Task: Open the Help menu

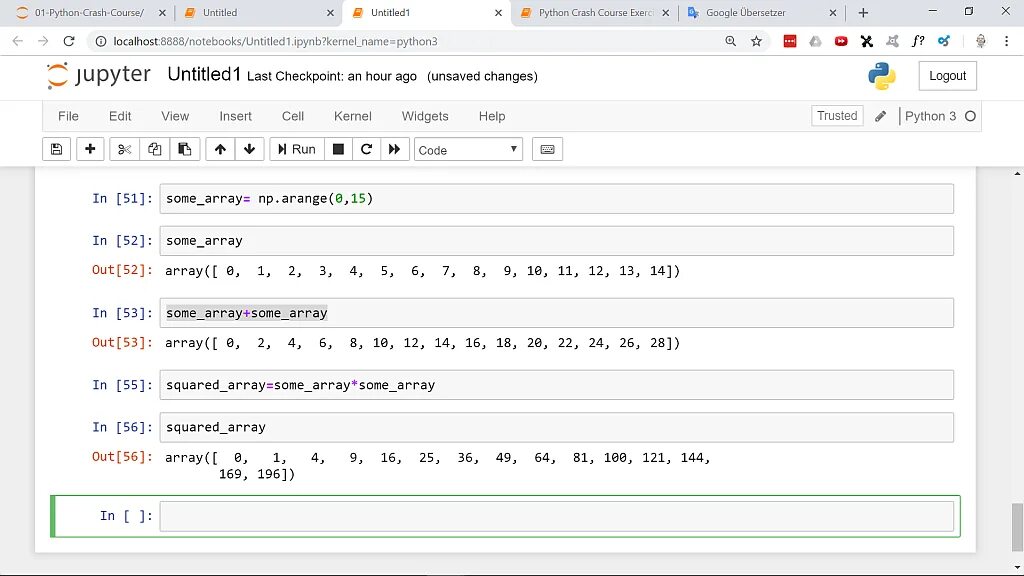Action: point(492,116)
